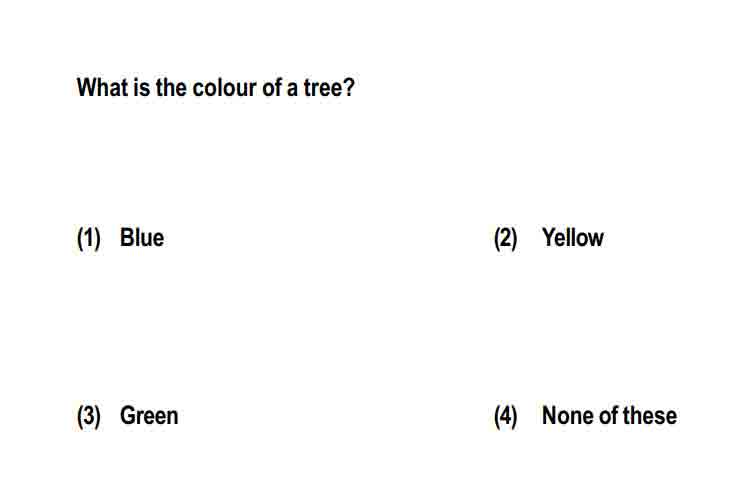This screenshot has height=500, width=750.
Task: Click the (4) option number
Action: (506, 416)
